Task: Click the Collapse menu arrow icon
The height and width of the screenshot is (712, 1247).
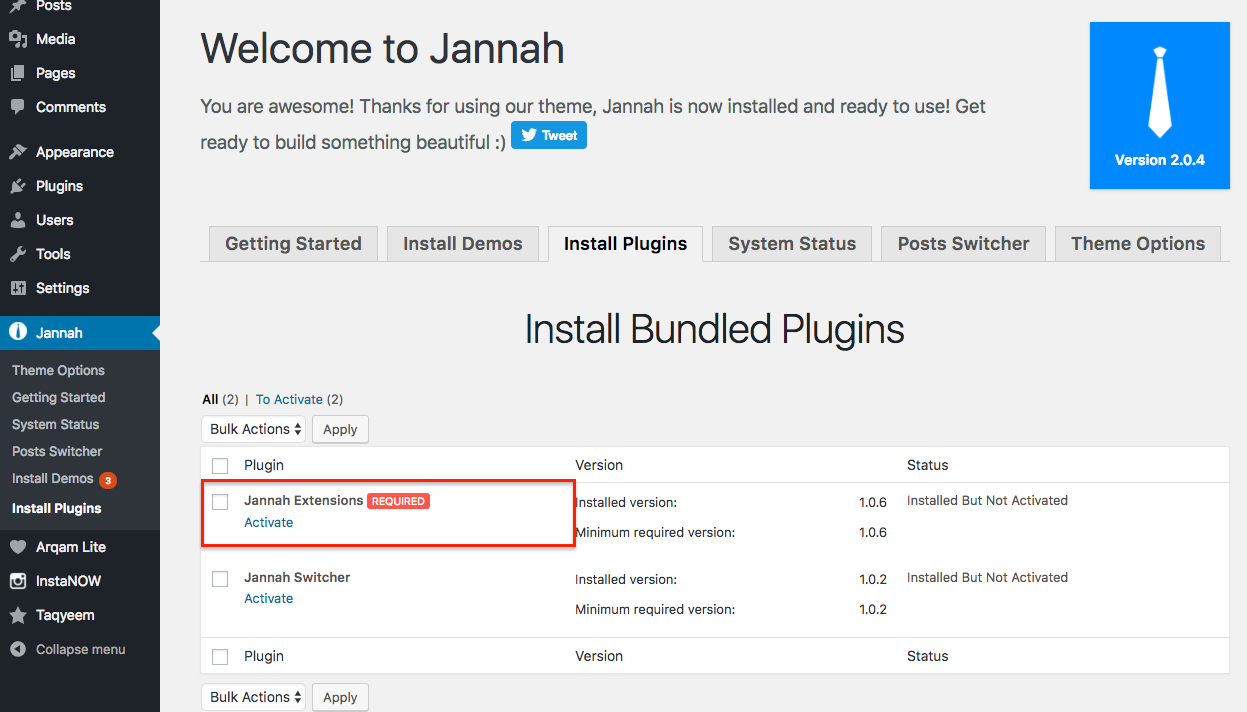Action: [x=18, y=649]
